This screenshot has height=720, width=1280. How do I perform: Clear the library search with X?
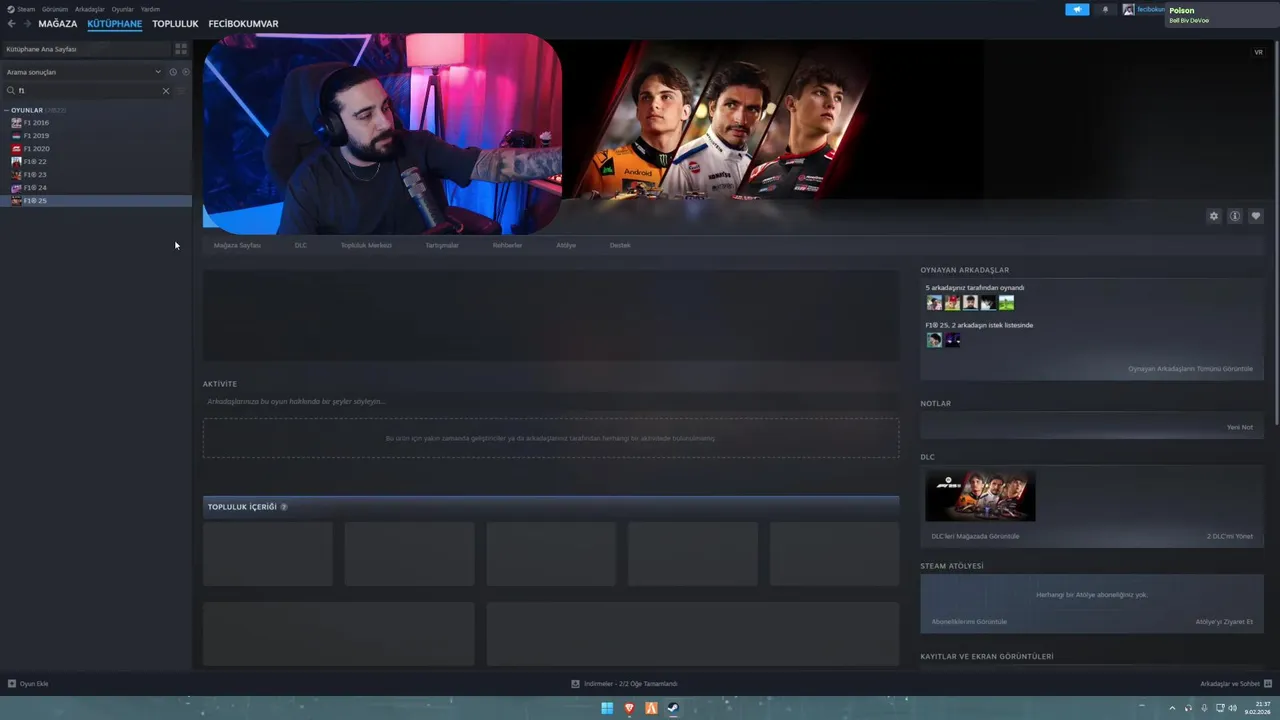pyautogui.click(x=166, y=90)
